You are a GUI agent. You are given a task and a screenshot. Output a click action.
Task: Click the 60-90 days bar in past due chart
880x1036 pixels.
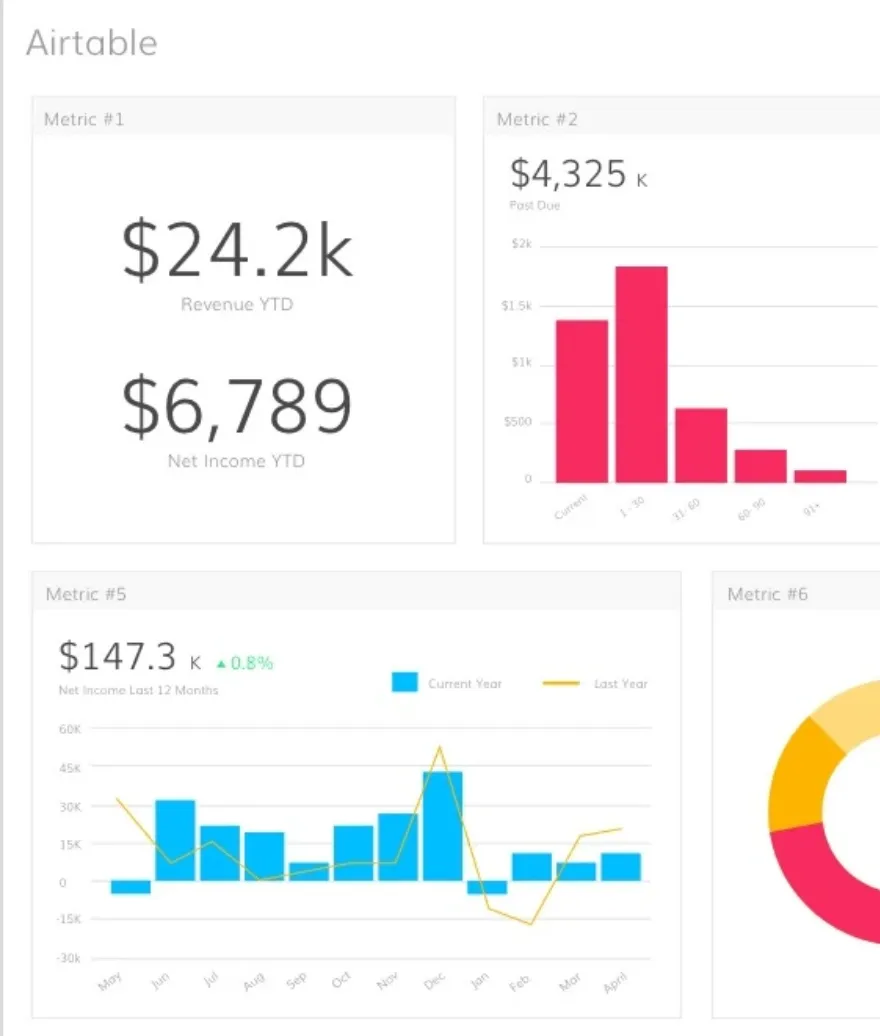(760, 466)
